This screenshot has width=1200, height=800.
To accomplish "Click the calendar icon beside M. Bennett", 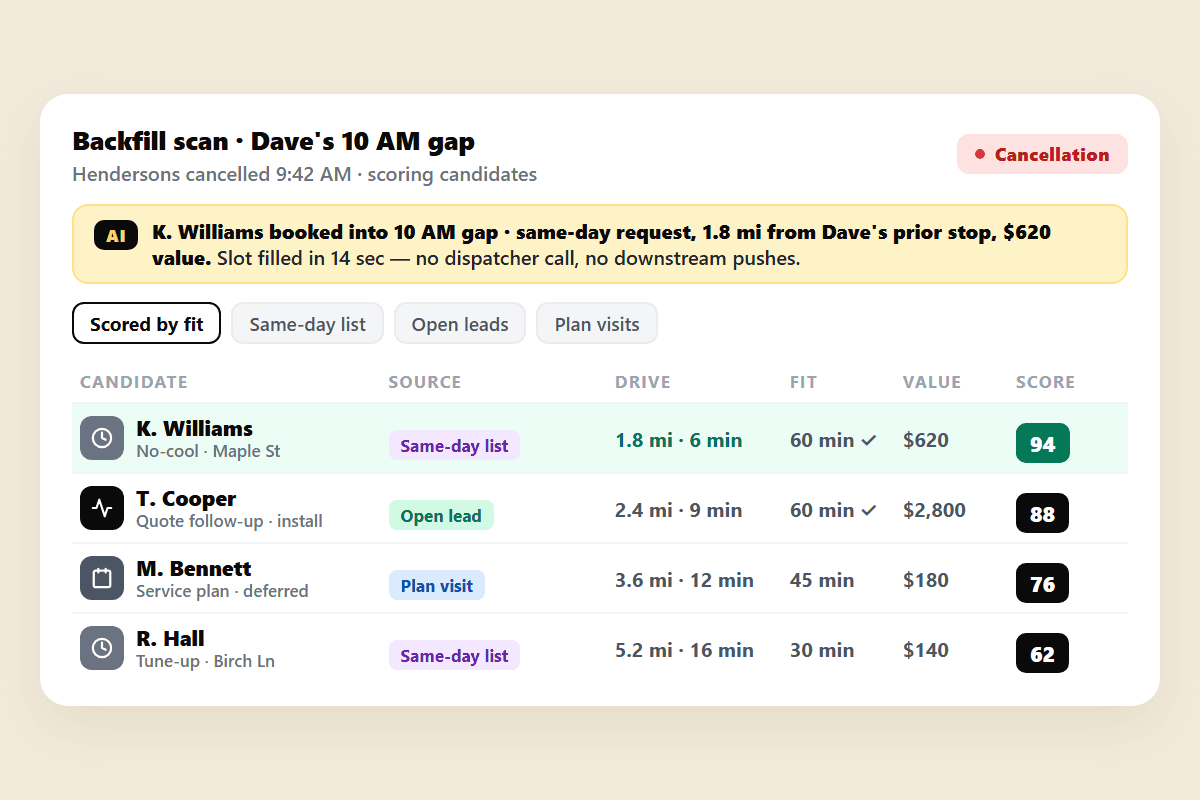I will tap(102, 578).
